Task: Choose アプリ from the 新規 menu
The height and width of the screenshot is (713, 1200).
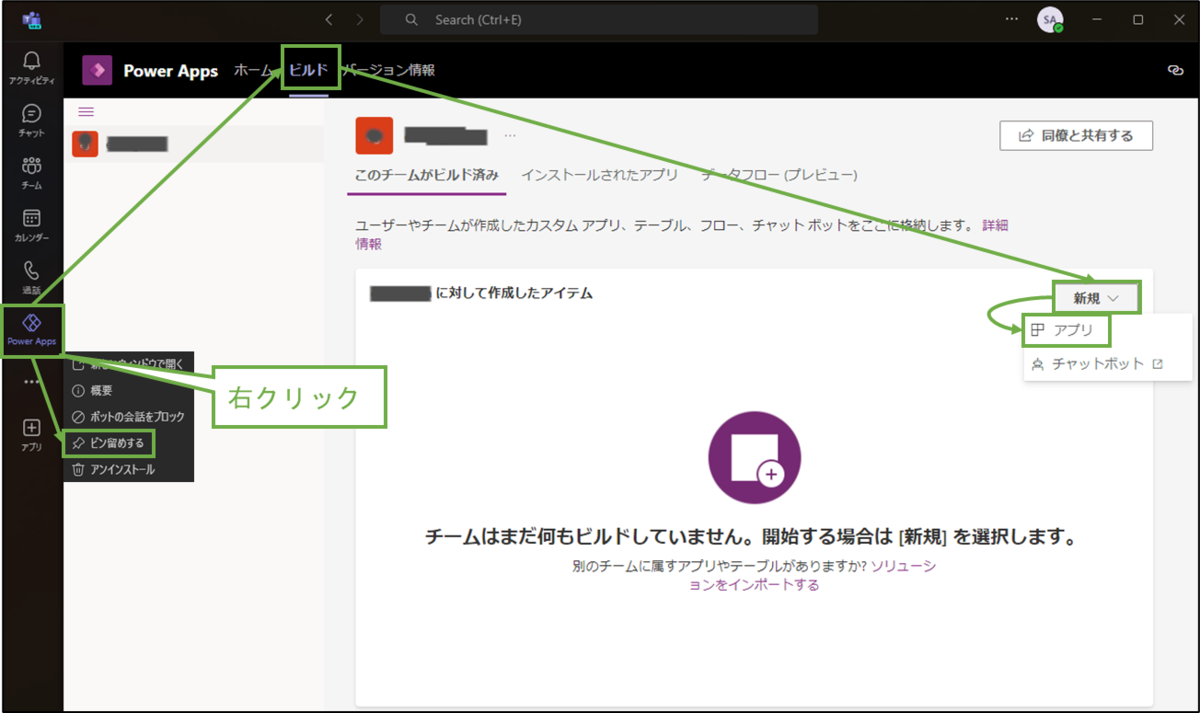Action: coord(1066,329)
